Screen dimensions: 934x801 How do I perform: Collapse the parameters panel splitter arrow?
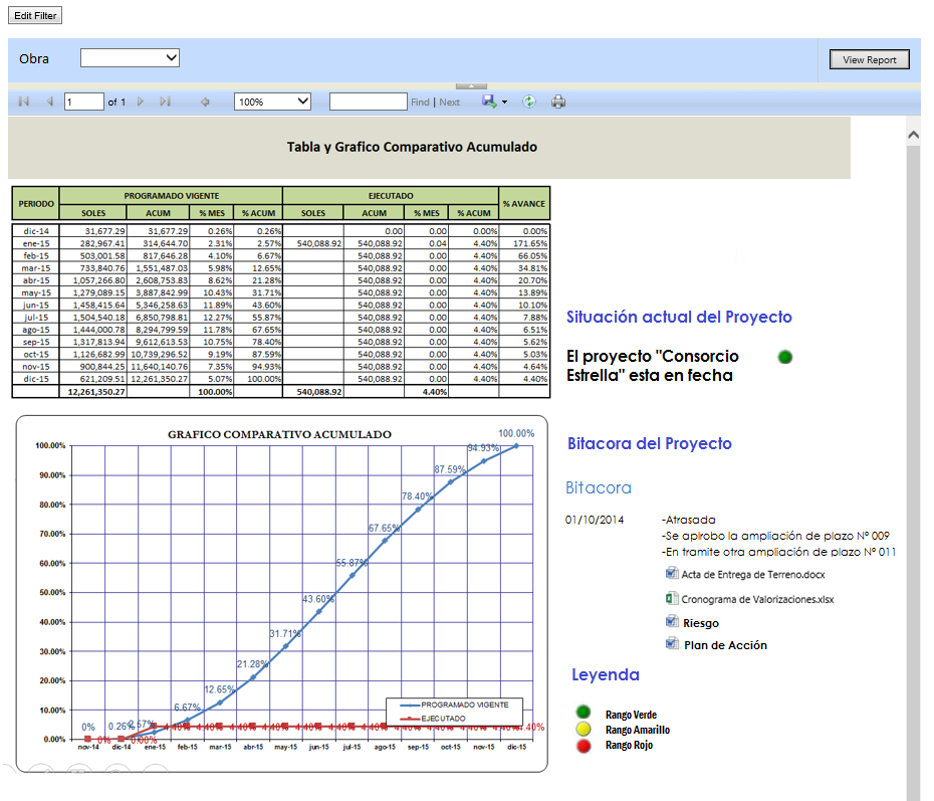coord(471,87)
